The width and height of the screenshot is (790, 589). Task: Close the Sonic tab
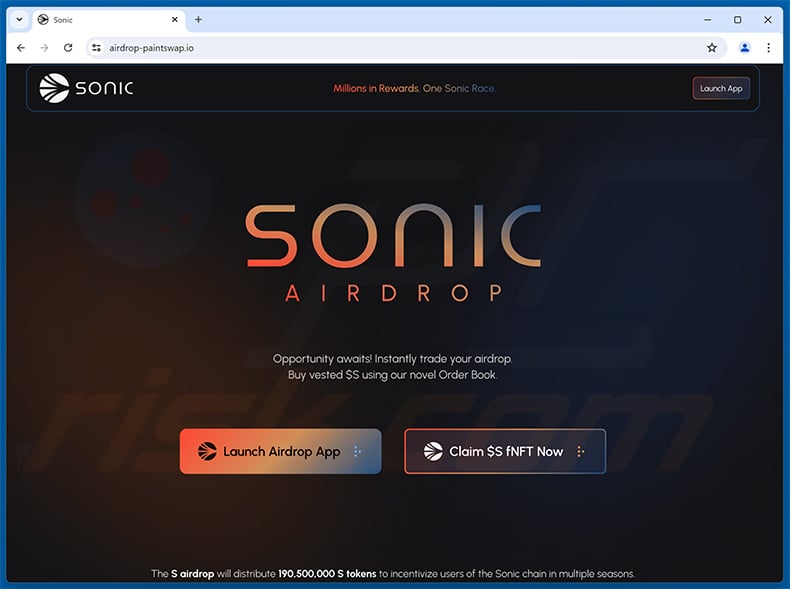pyautogui.click(x=174, y=20)
